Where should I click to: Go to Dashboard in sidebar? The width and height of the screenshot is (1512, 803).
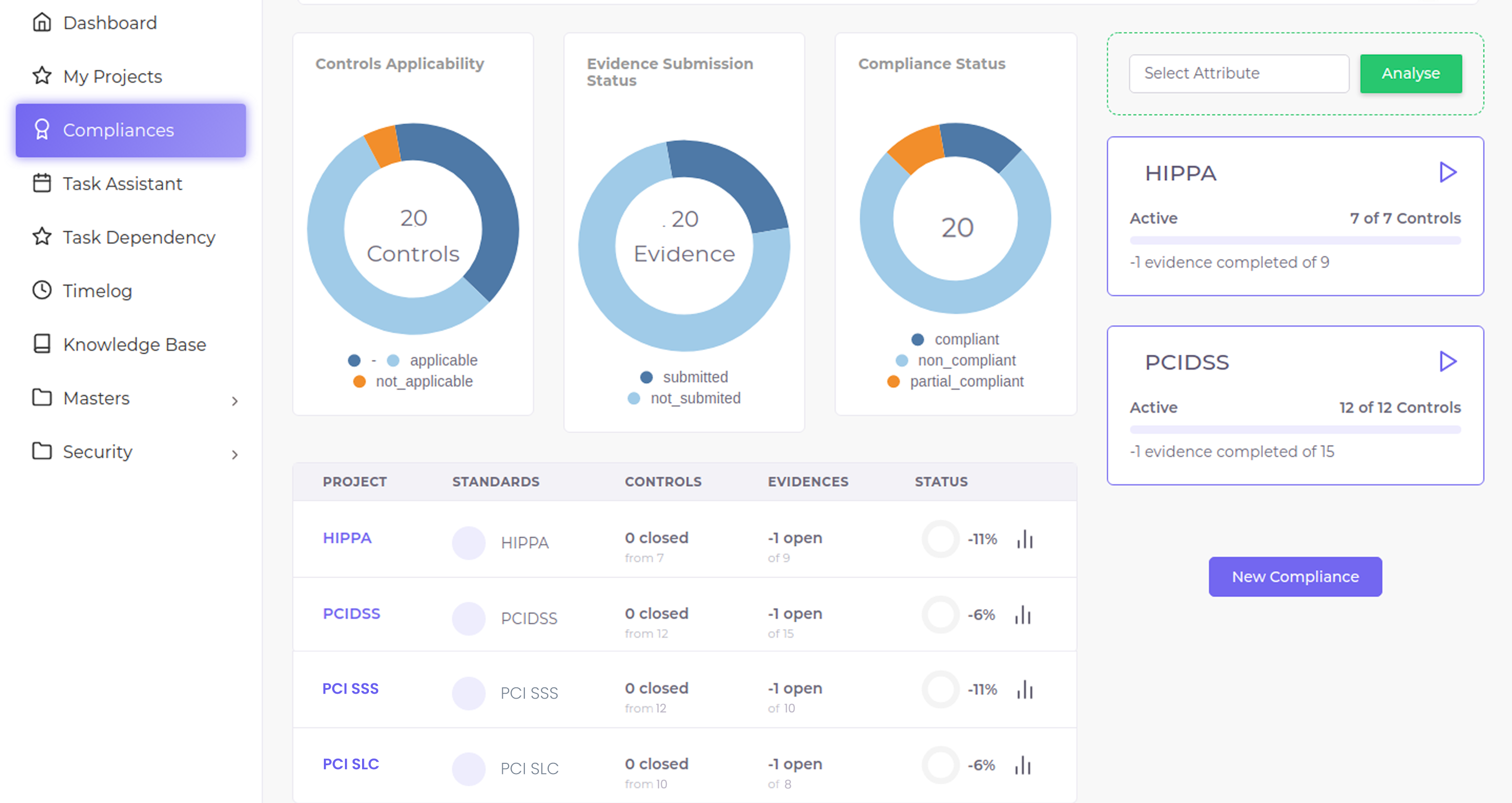(131, 23)
